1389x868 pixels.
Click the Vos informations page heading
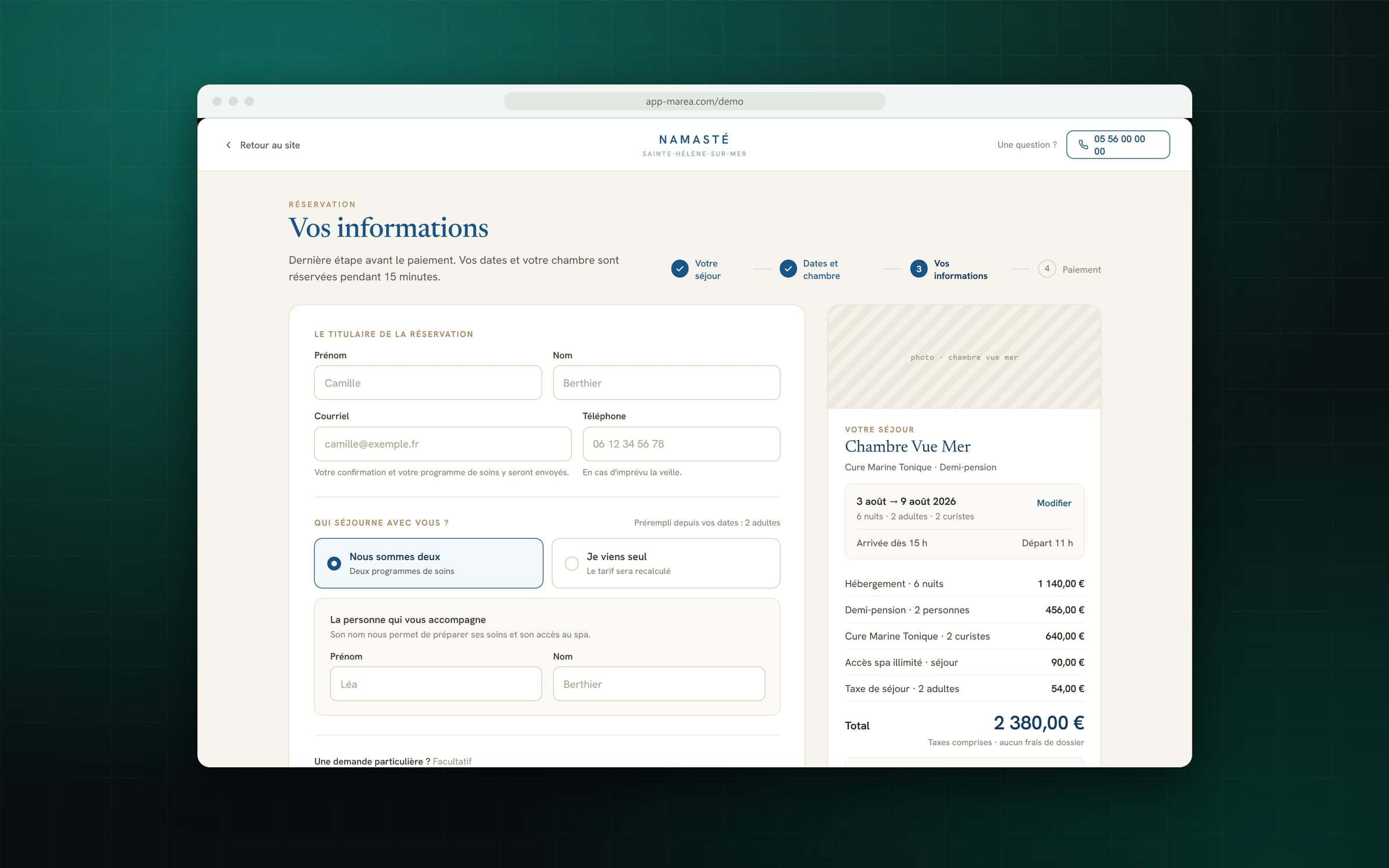click(388, 227)
